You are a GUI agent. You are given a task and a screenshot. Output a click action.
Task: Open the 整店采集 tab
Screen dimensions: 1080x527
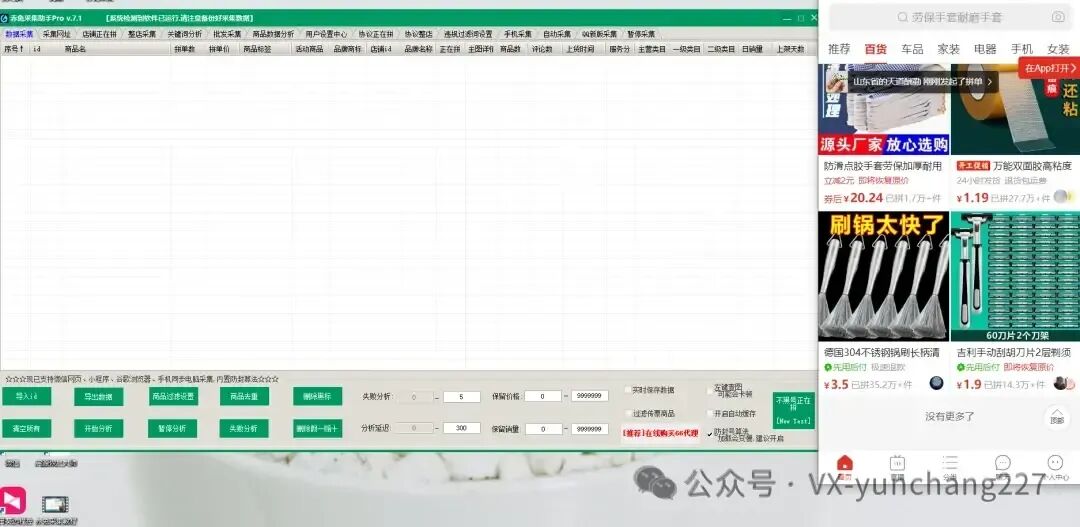[142, 34]
